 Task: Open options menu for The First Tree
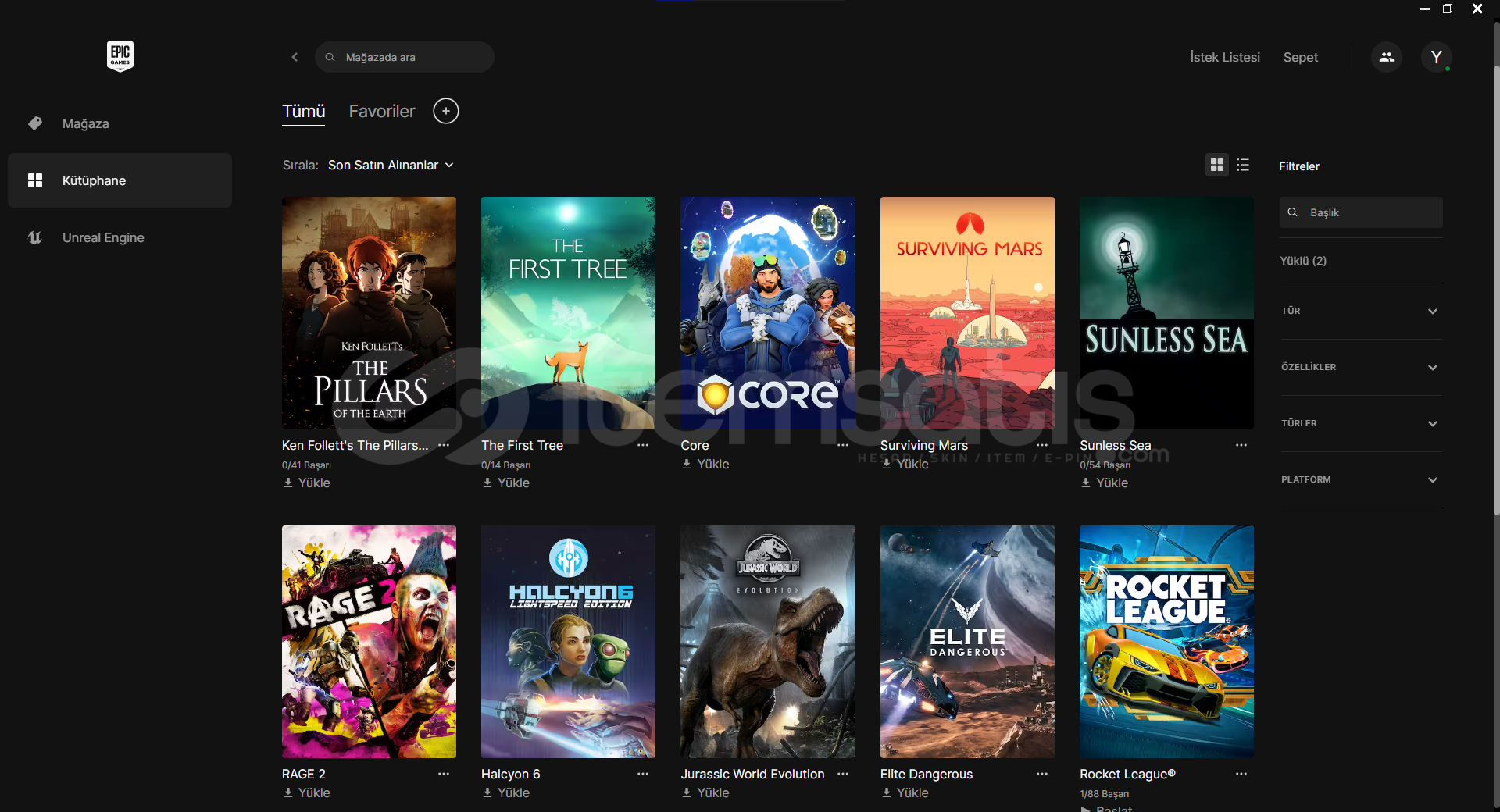pos(643,445)
